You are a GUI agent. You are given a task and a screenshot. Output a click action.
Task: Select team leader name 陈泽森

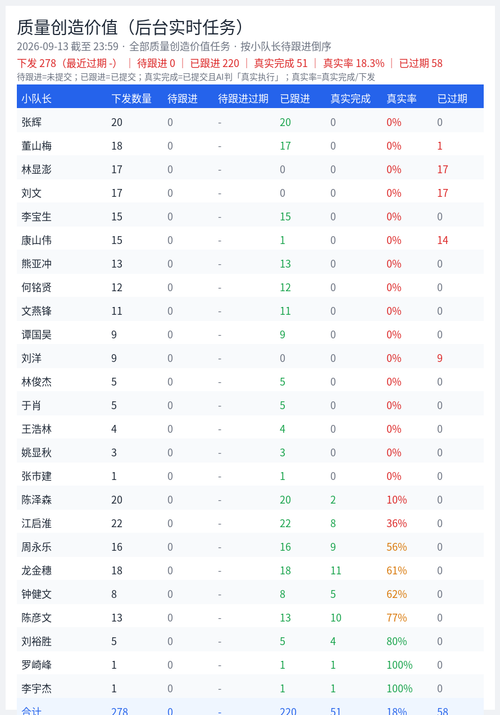[x=36, y=500]
